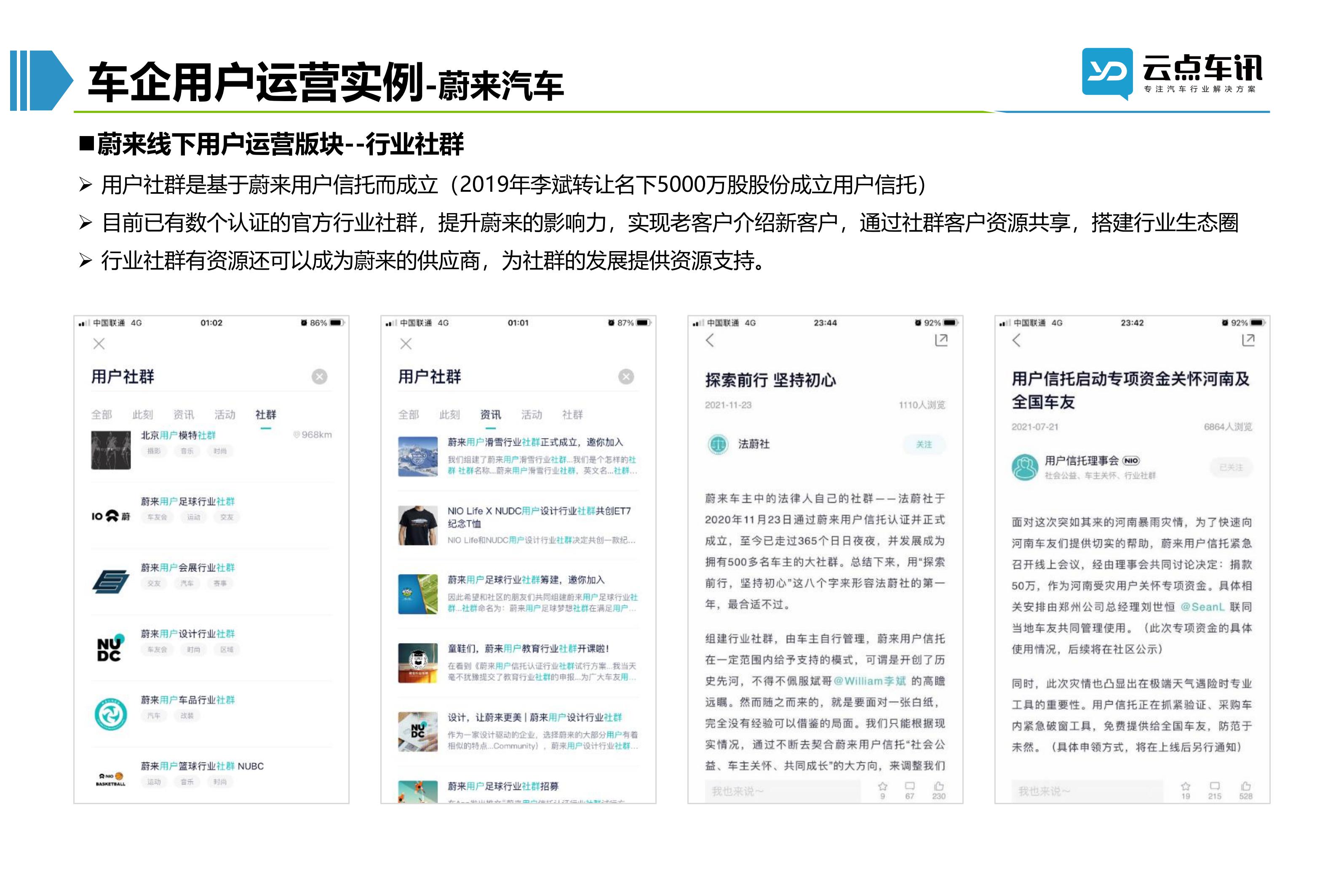
Task: Open 北京用户模特社群 photo thumbnail
Action: point(111,450)
